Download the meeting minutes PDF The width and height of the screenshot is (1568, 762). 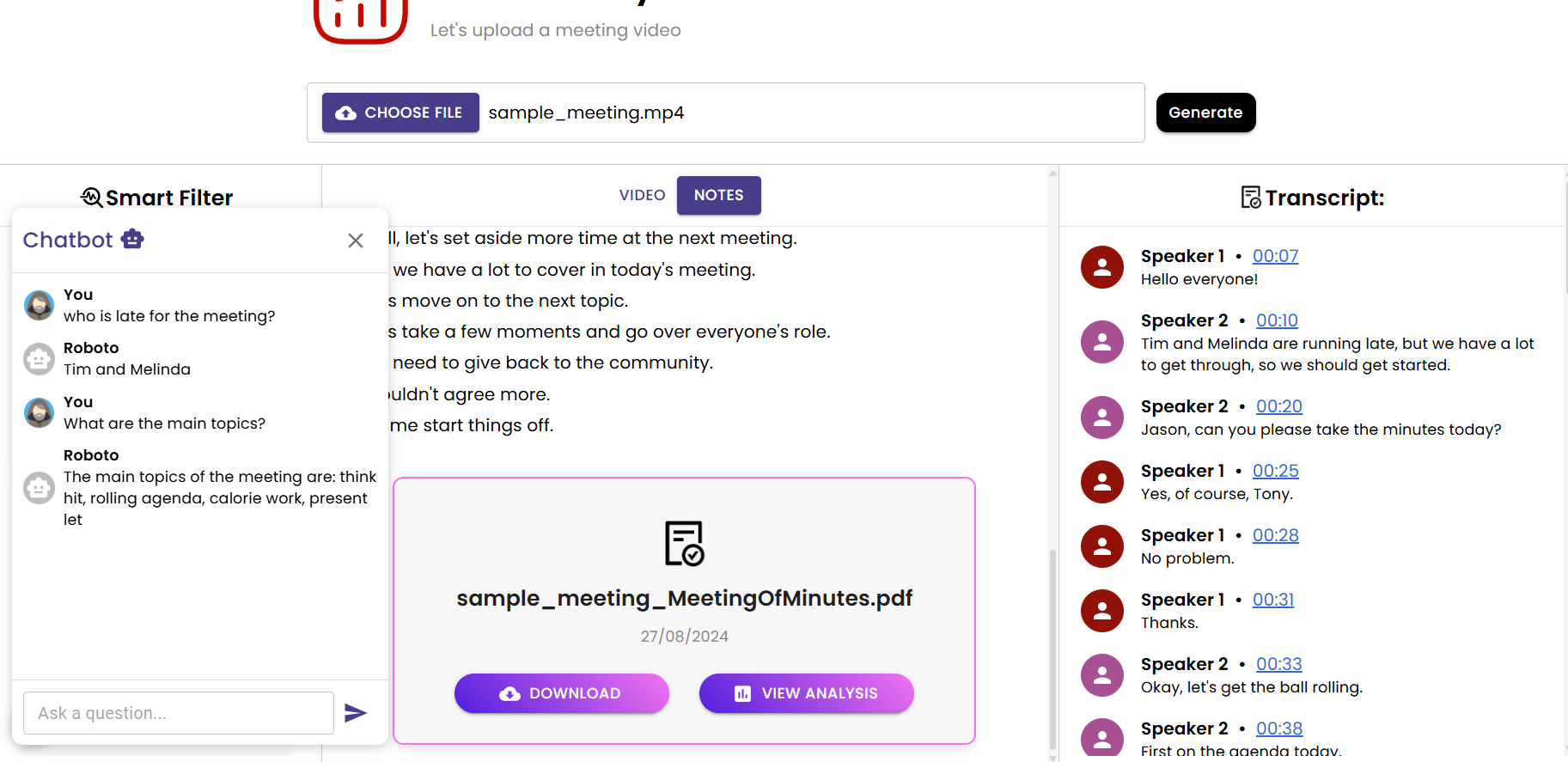(561, 693)
